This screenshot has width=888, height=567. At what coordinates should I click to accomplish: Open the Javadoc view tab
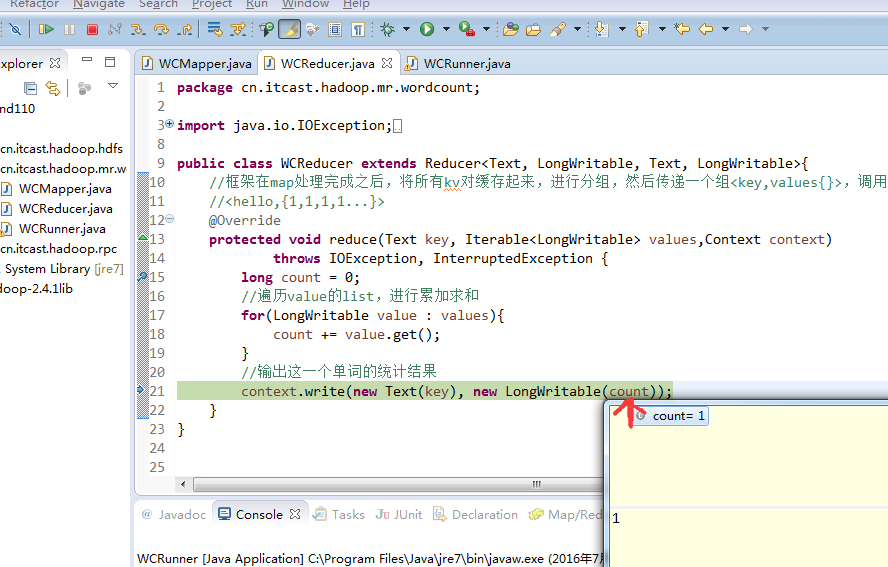point(174,514)
